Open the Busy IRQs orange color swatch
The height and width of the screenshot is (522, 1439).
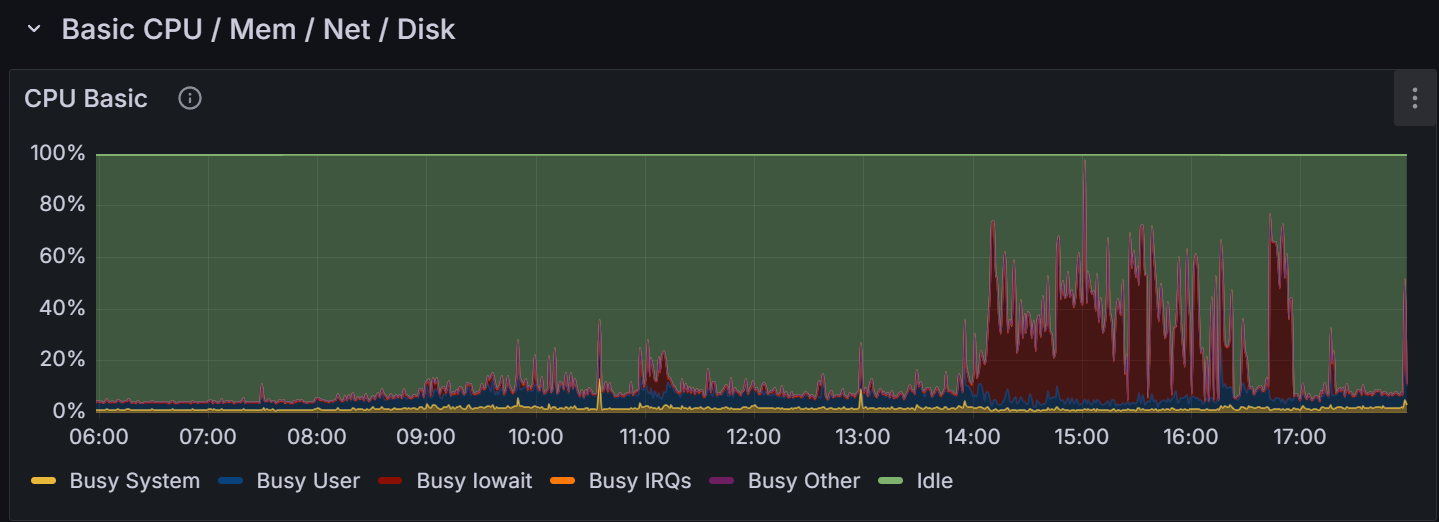click(x=565, y=482)
